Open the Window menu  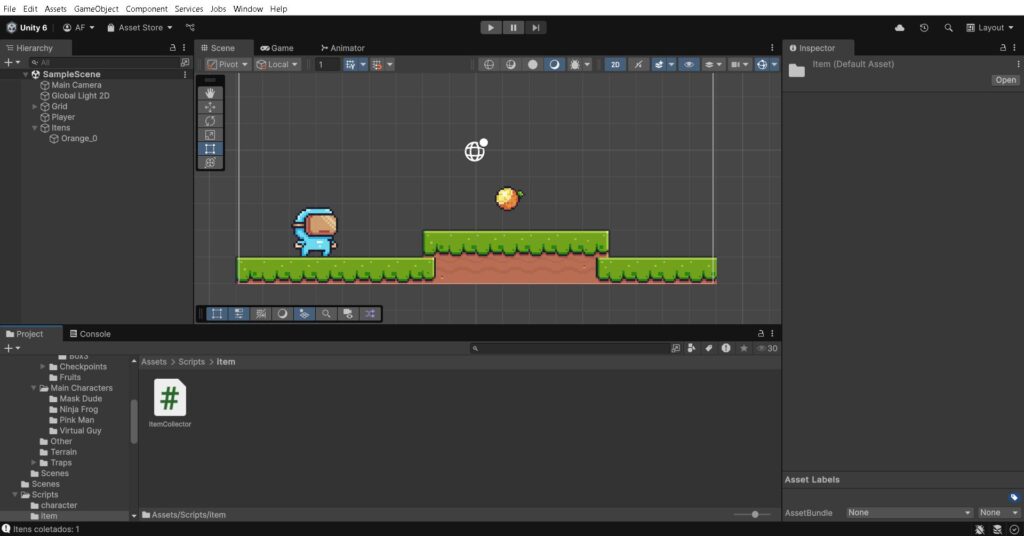tap(248, 8)
